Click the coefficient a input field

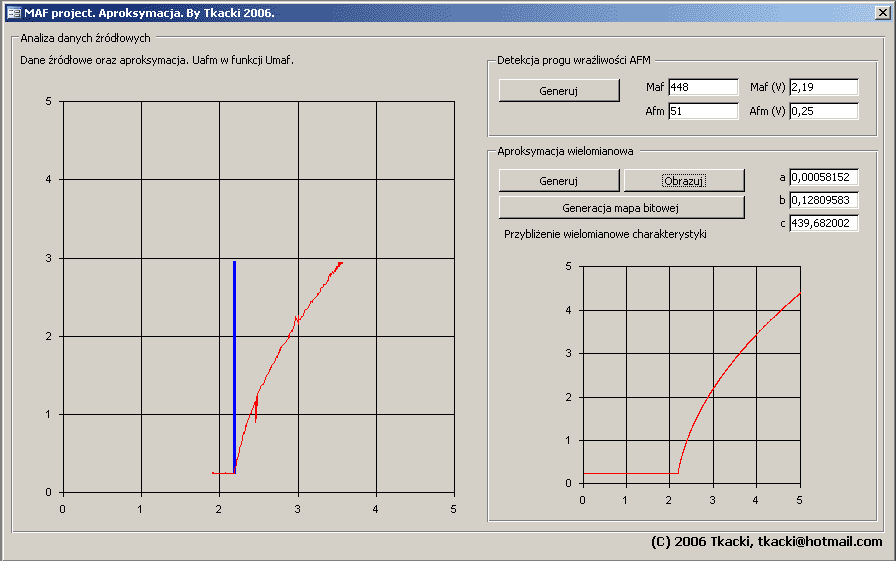point(823,177)
